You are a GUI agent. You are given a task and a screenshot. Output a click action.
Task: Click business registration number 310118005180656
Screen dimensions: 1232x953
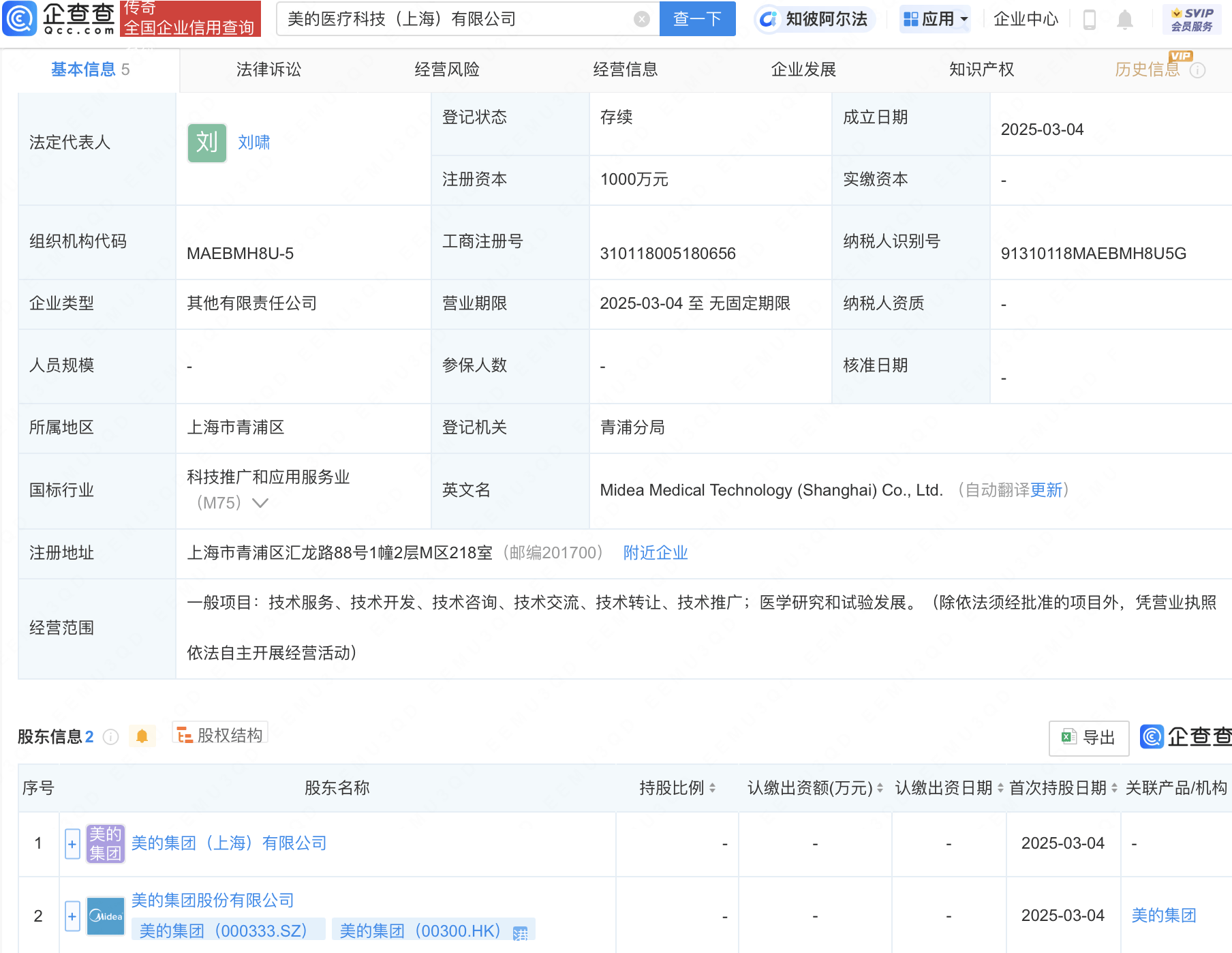[668, 254]
